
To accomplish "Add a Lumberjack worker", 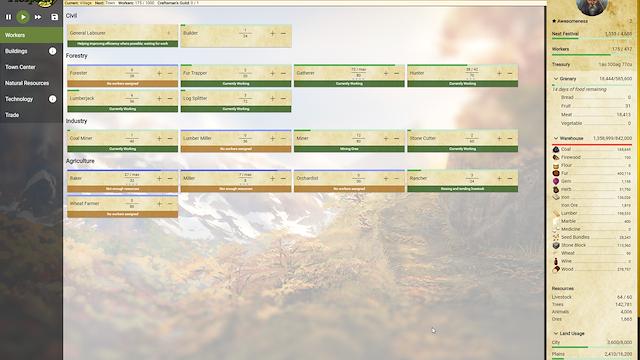I will point(159,98).
